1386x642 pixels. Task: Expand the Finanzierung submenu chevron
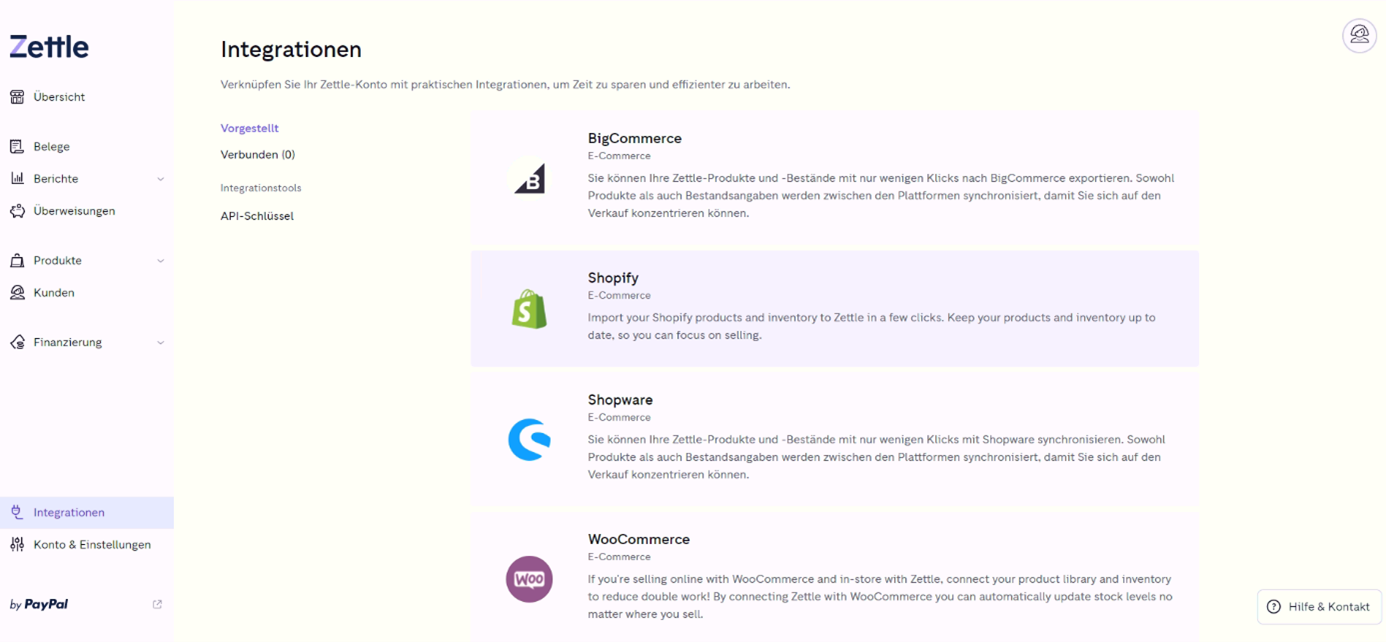[x=160, y=343]
